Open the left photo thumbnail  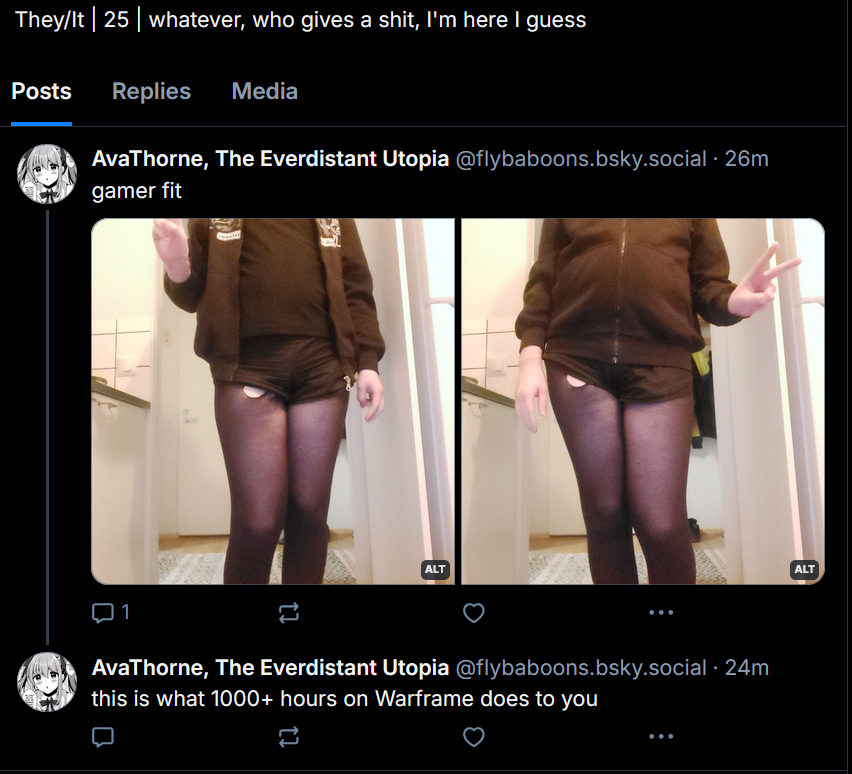click(273, 401)
